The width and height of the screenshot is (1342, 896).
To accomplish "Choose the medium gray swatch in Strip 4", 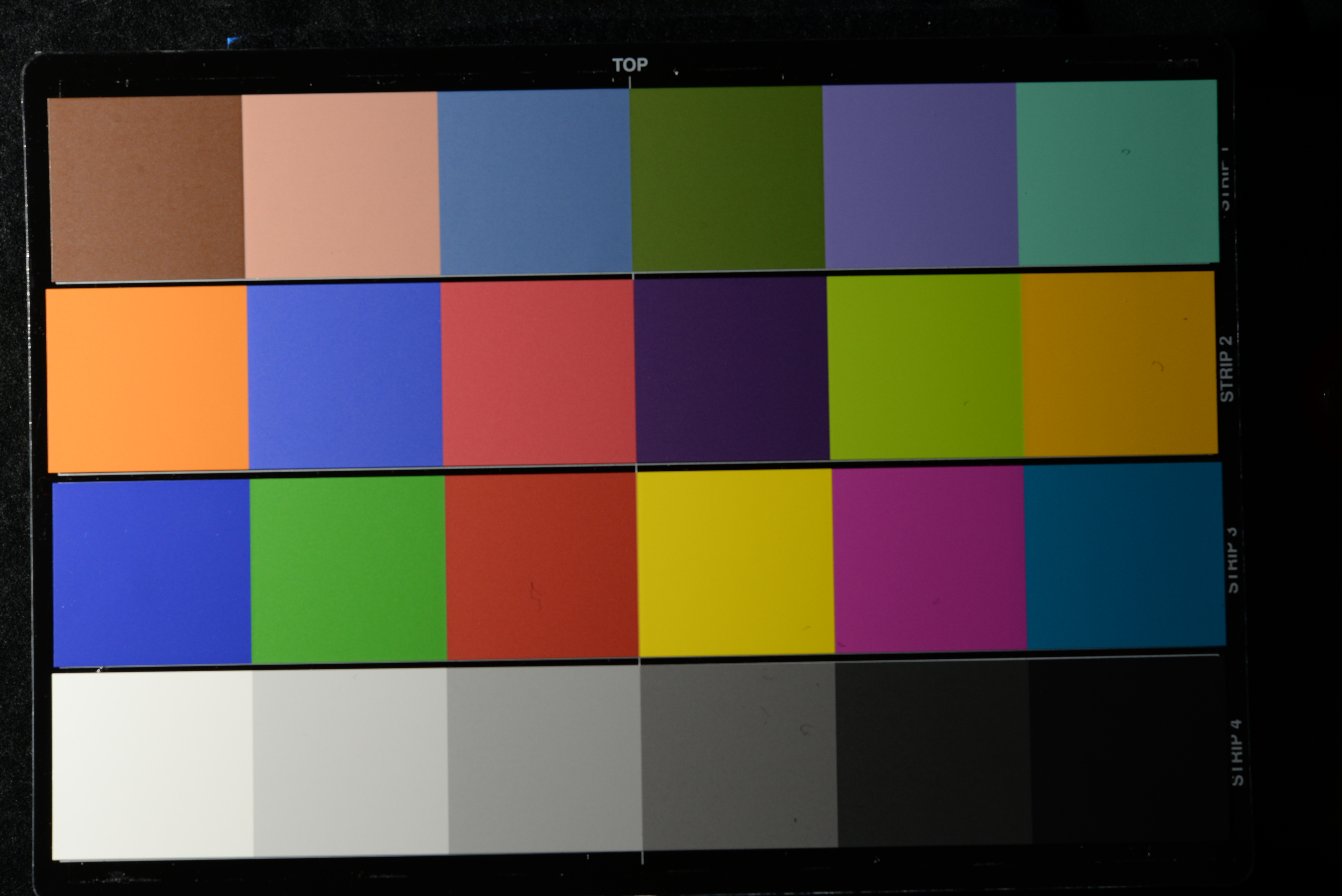I will 545,759.
